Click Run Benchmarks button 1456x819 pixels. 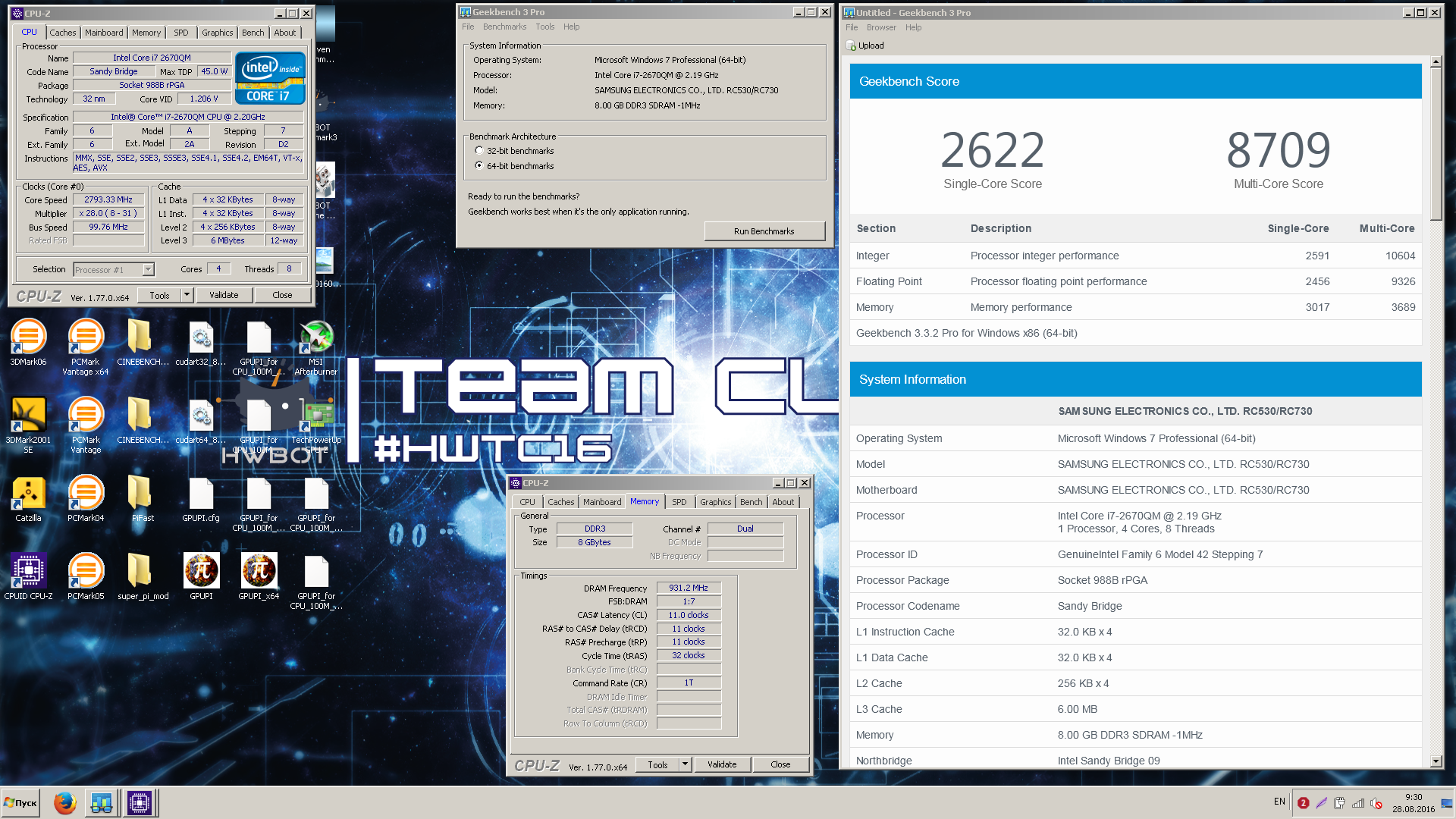pyautogui.click(x=764, y=231)
